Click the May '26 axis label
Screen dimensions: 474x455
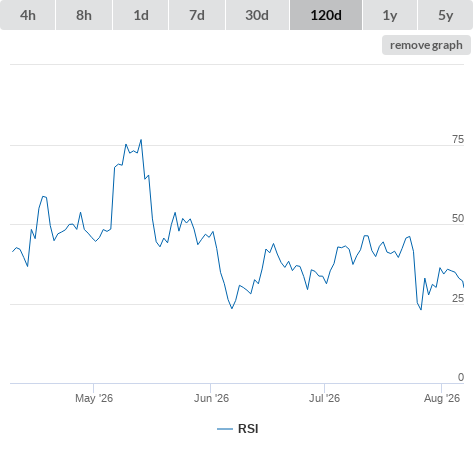[x=94, y=398]
